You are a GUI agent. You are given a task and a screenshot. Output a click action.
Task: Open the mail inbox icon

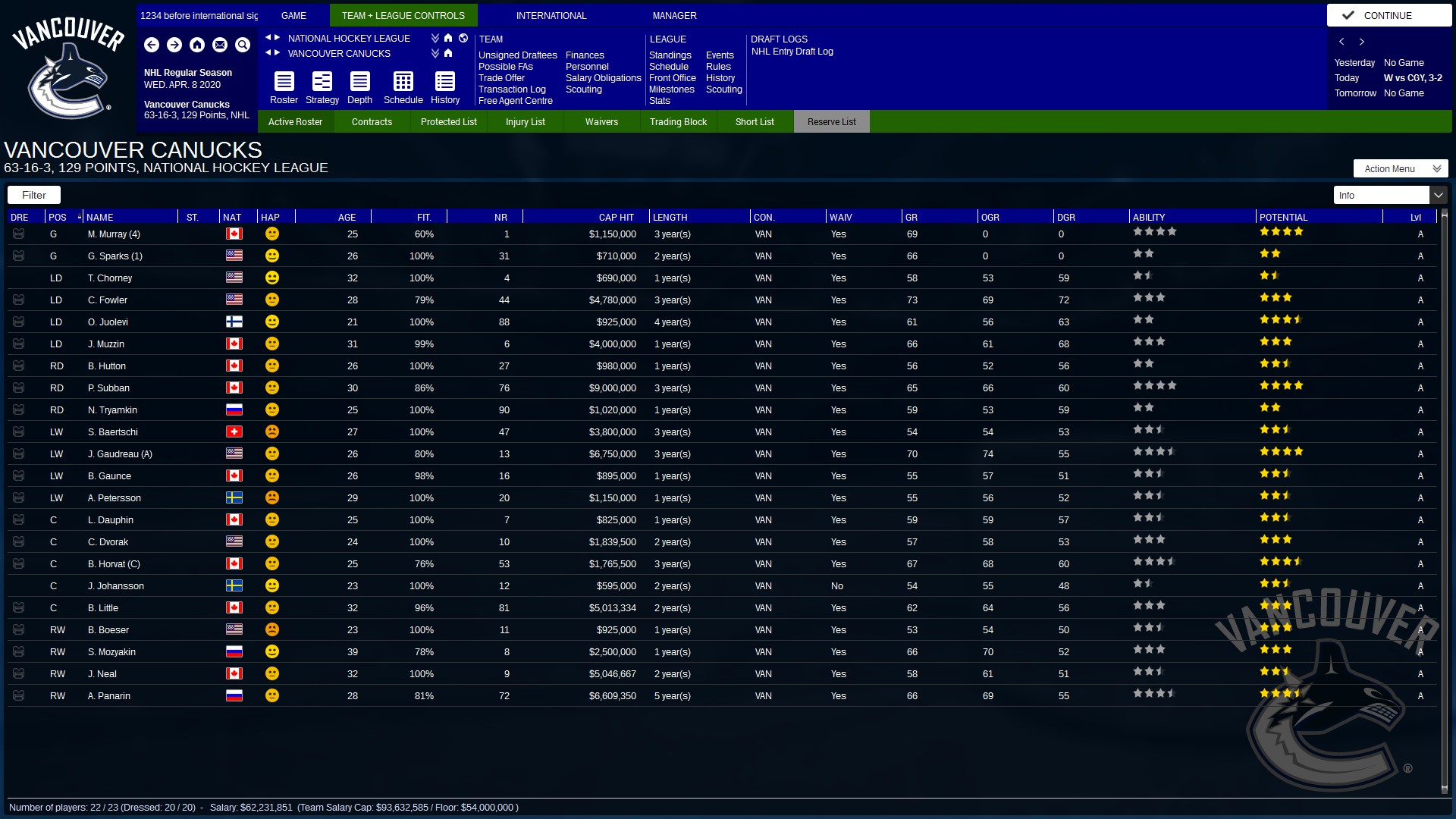(220, 45)
